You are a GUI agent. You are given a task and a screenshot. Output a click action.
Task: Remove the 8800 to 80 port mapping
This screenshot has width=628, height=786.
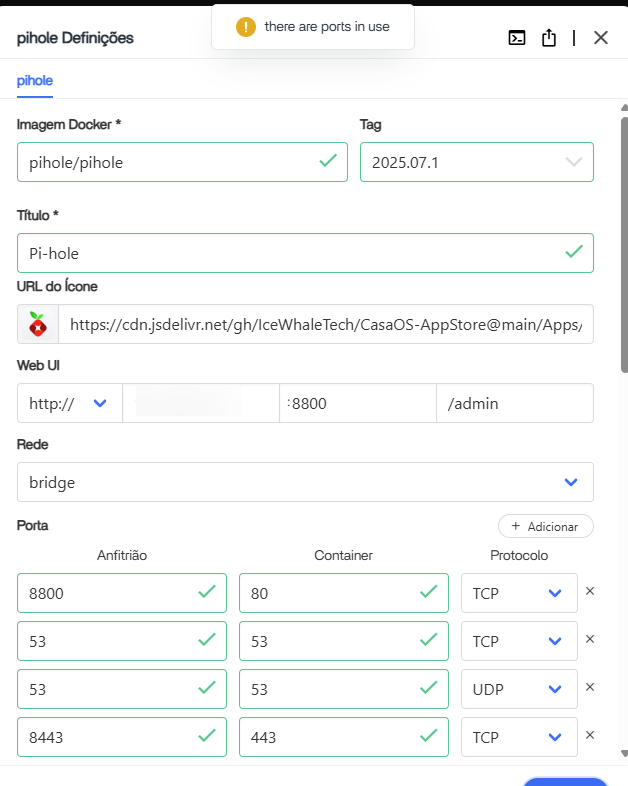(x=589, y=592)
